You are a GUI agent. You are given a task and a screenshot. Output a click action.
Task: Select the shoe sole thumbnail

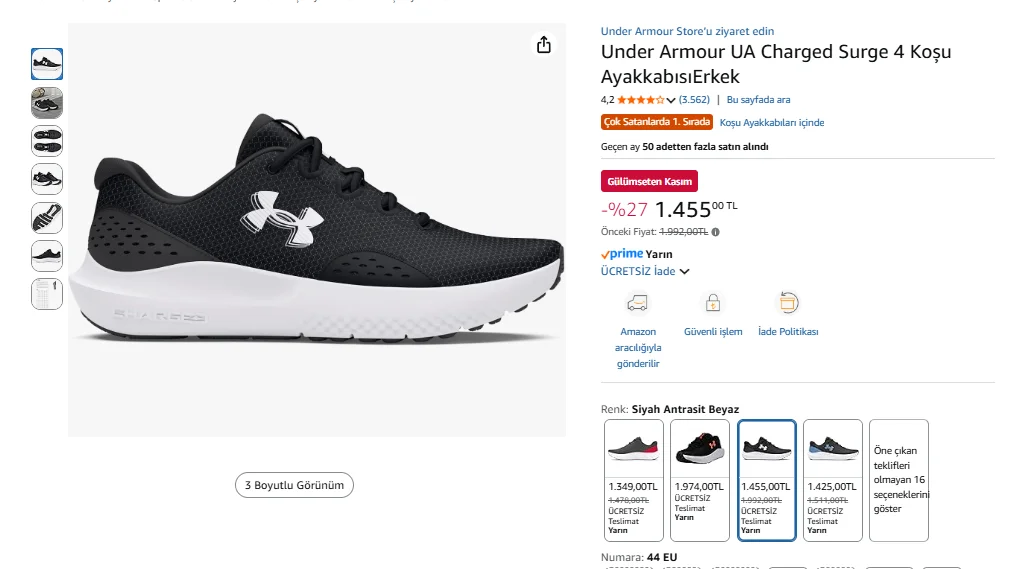pos(47,140)
